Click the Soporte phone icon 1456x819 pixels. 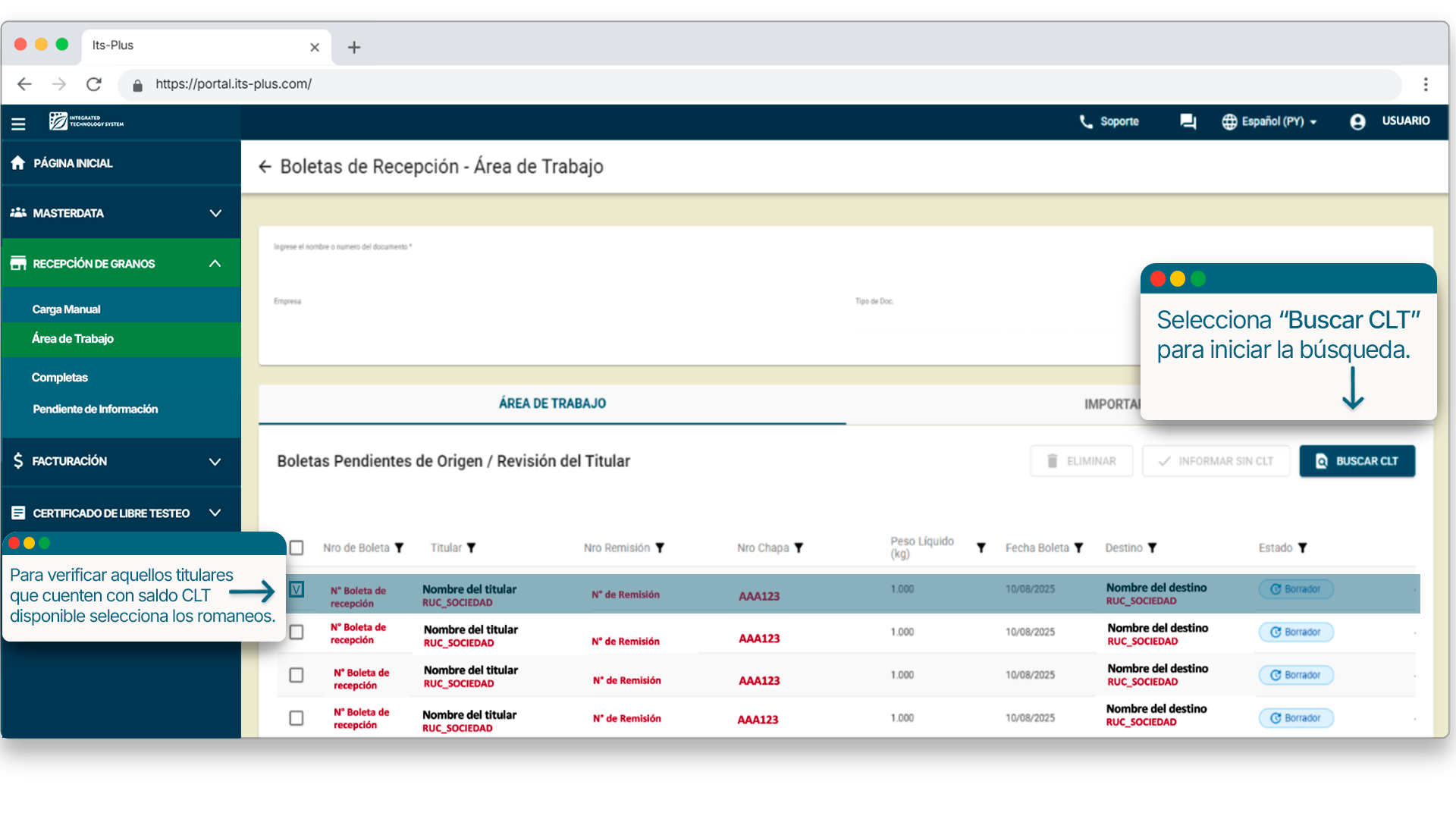coord(1086,122)
